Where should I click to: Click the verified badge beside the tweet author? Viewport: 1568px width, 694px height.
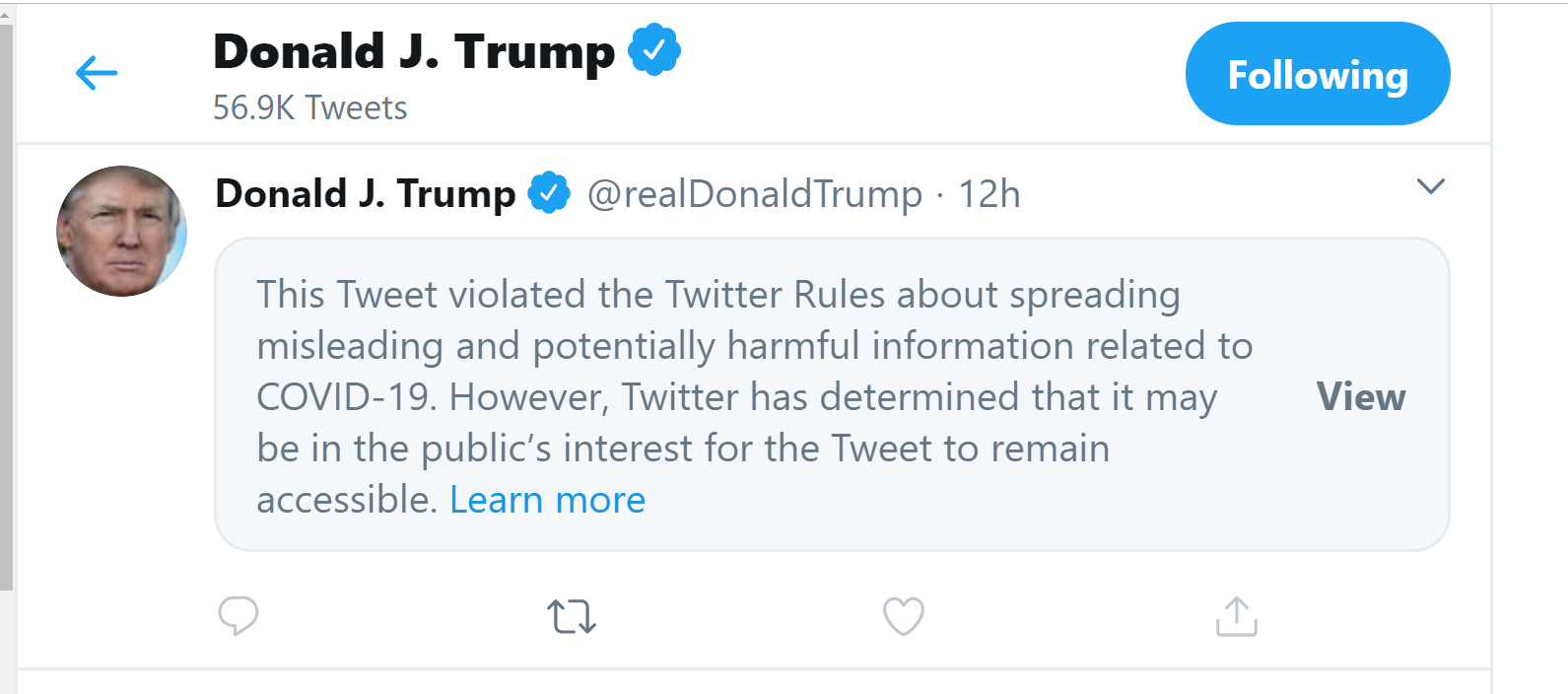tap(549, 193)
